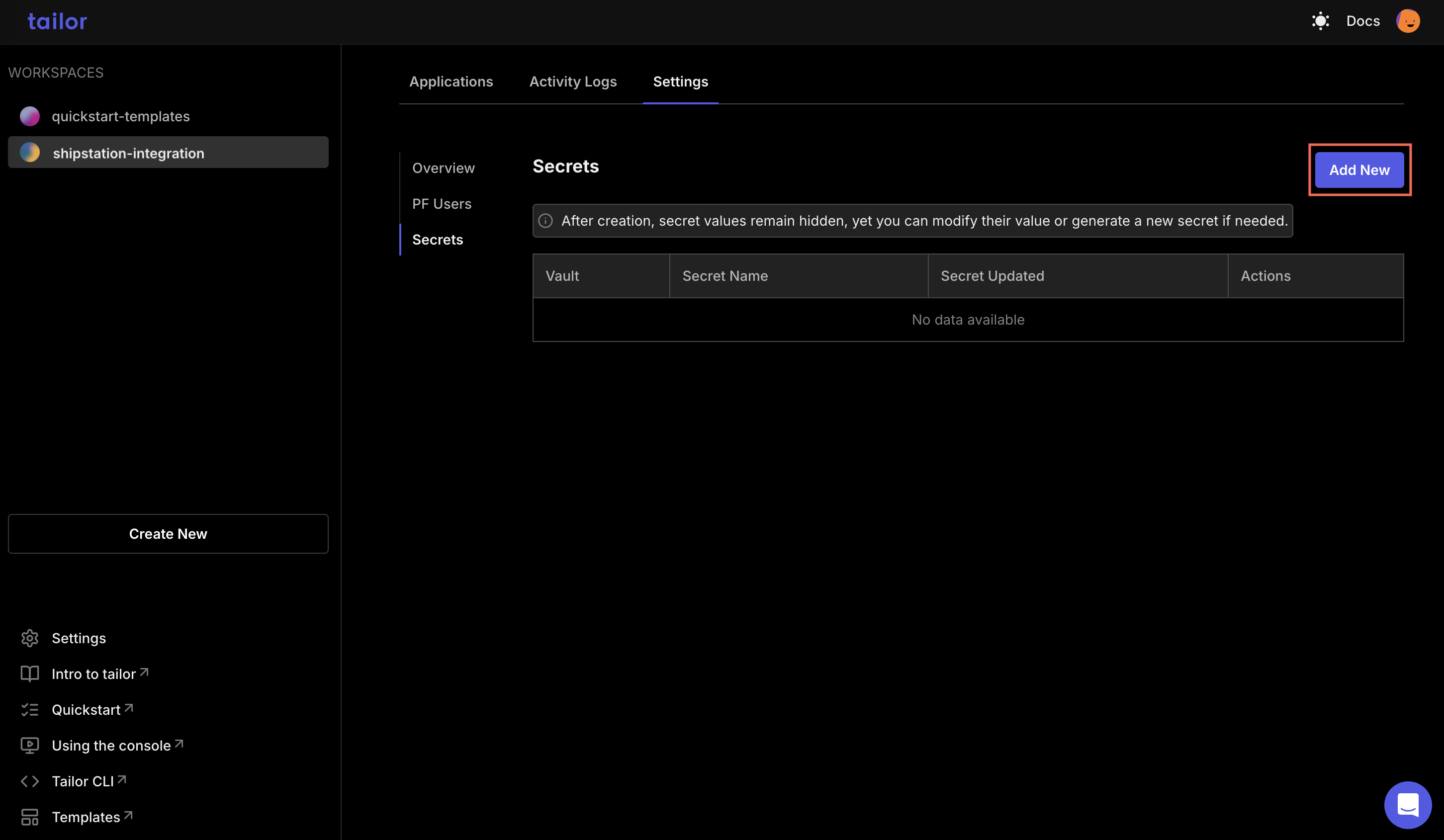The width and height of the screenshot is (1444, 840).
Task: Open the Tailor CLI external link icon
Action: (x=122, y=781)
